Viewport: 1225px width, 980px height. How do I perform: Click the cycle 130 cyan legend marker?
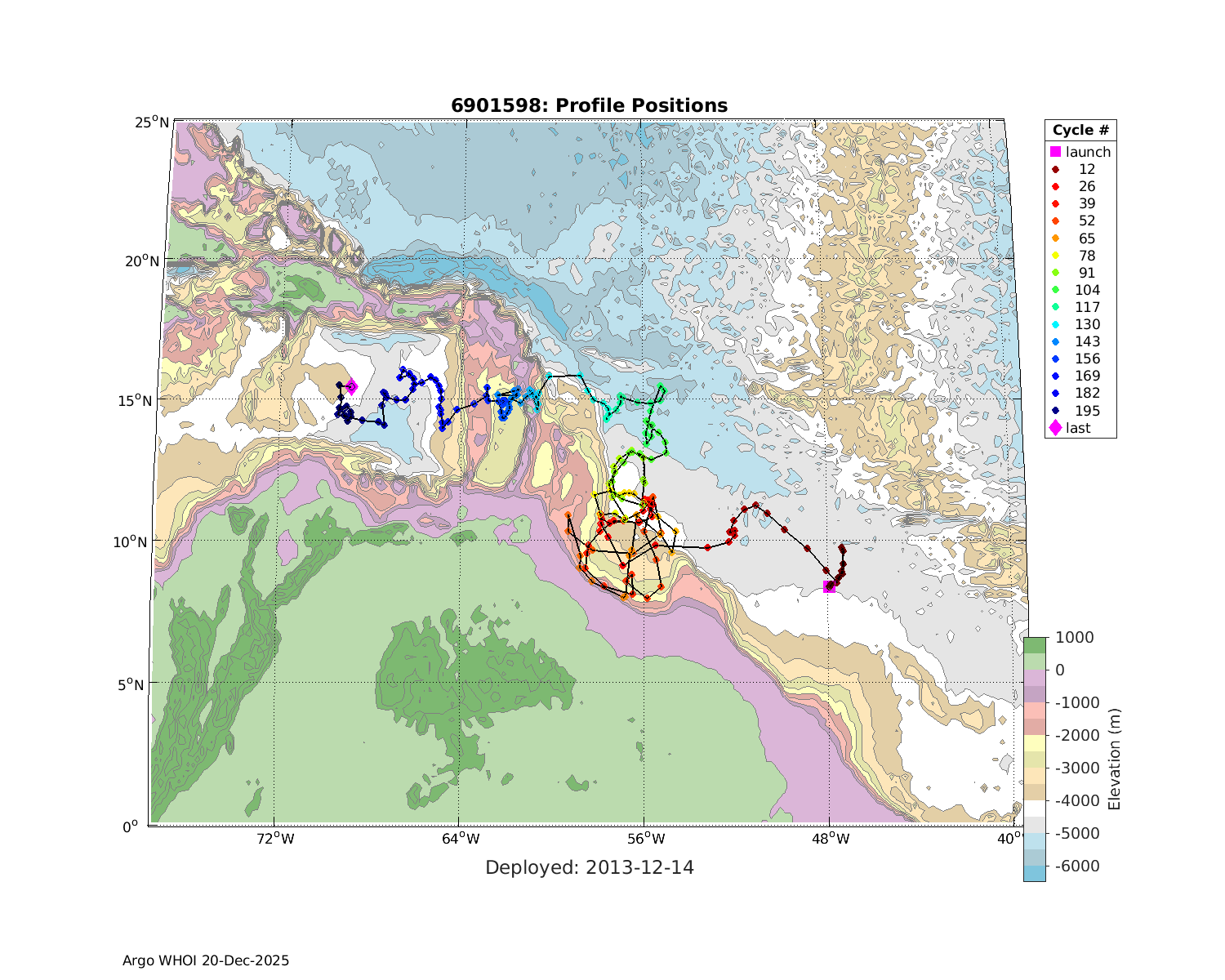tap(1055, 324)
